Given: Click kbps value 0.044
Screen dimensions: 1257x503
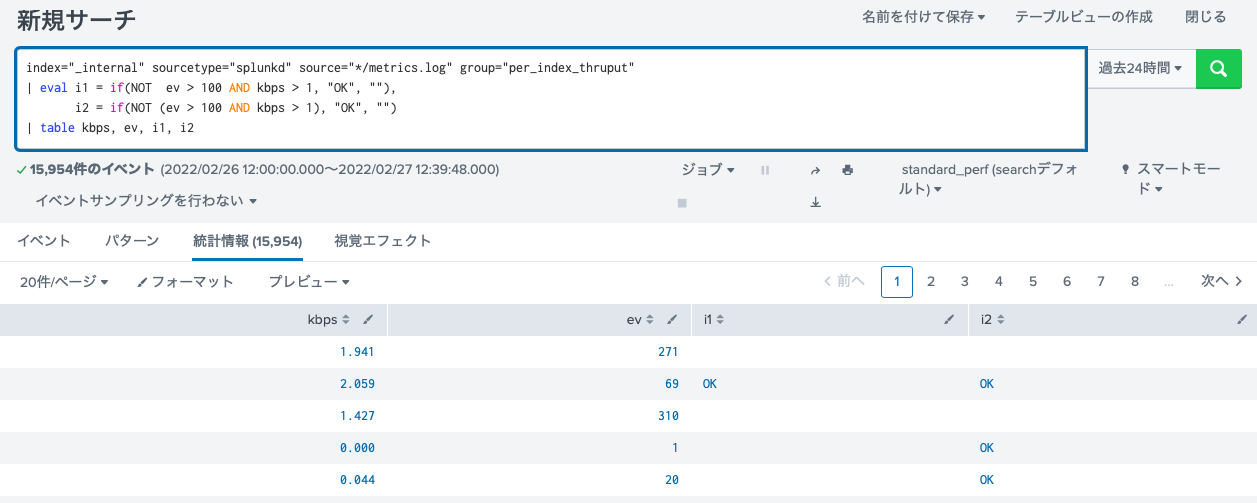Looking at the screenshot, I should pyautogui.click(x=357, y=480).
